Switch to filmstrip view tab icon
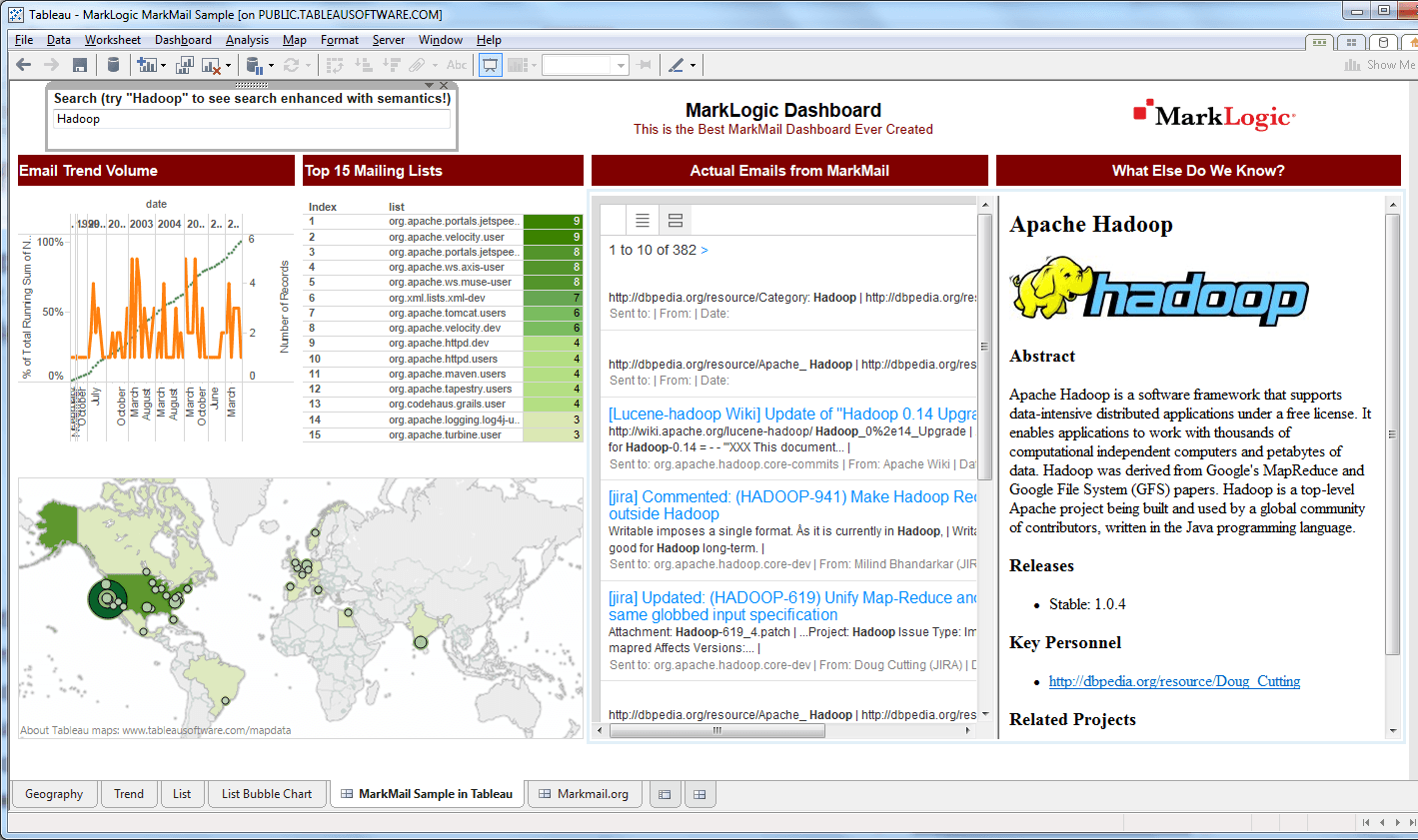 click(x=1320, y=42)
